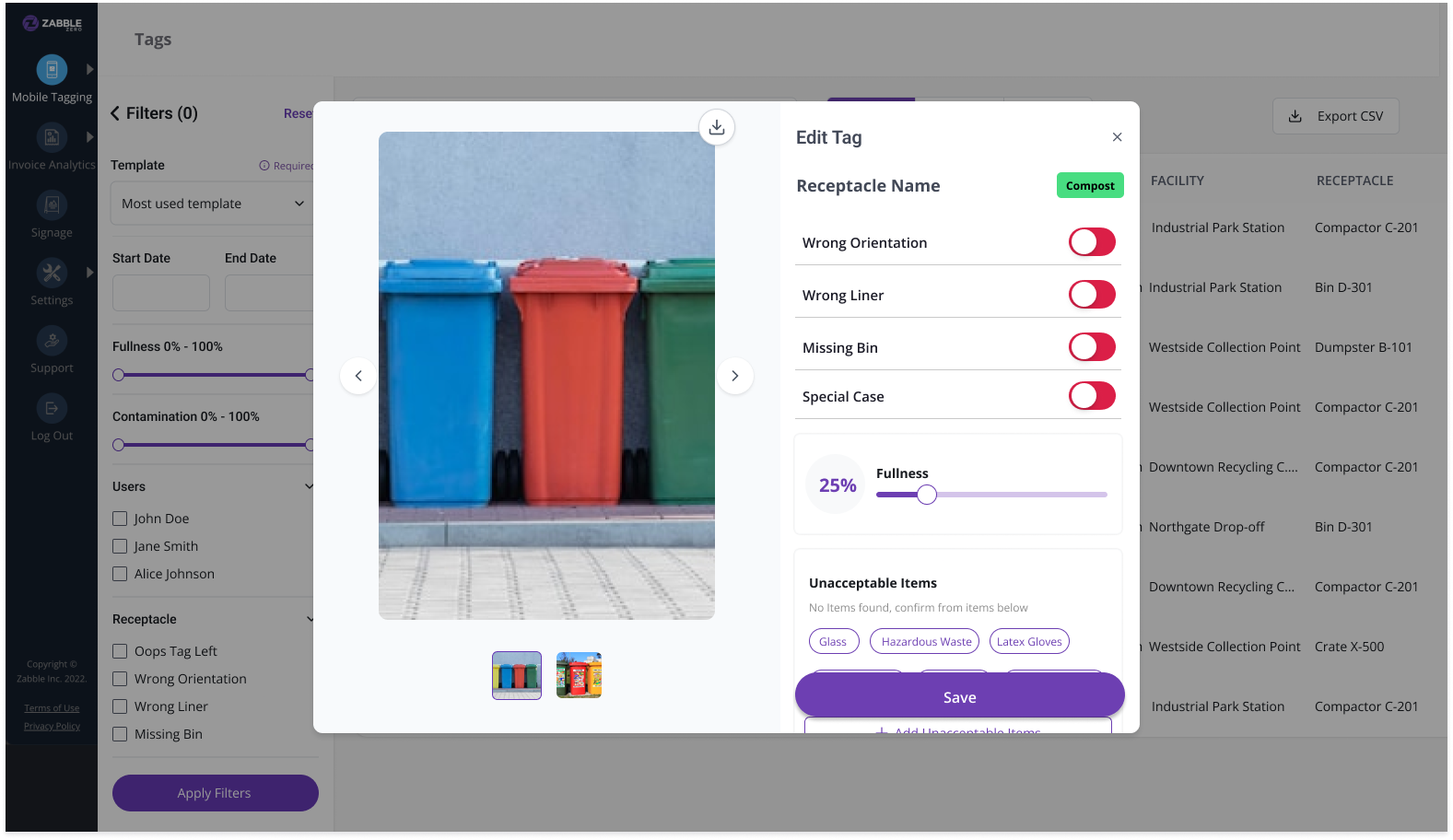Enable the Wrong Orientation toggle
The height and width of the screenshot is (840, 1453).
point(1092,242)
